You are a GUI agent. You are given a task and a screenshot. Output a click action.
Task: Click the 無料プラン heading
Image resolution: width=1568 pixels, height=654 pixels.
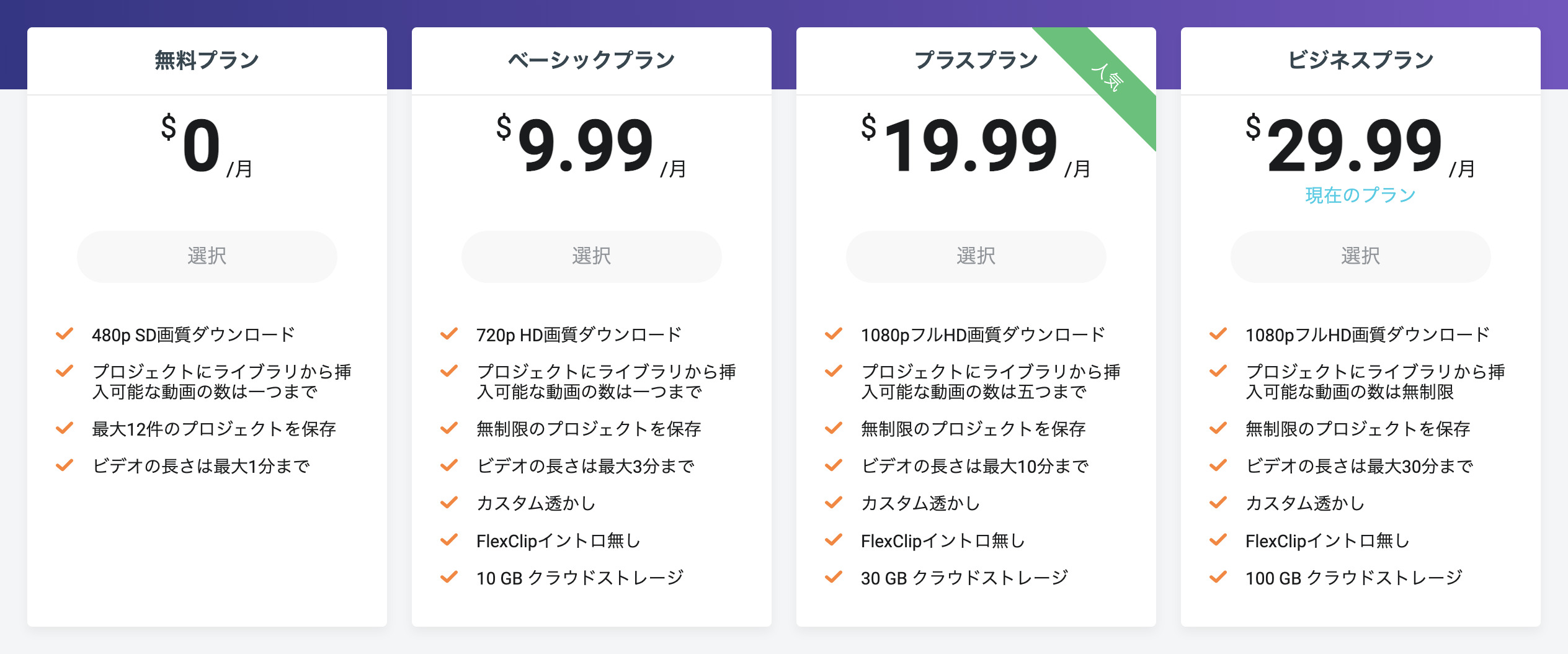coord(207,60)
